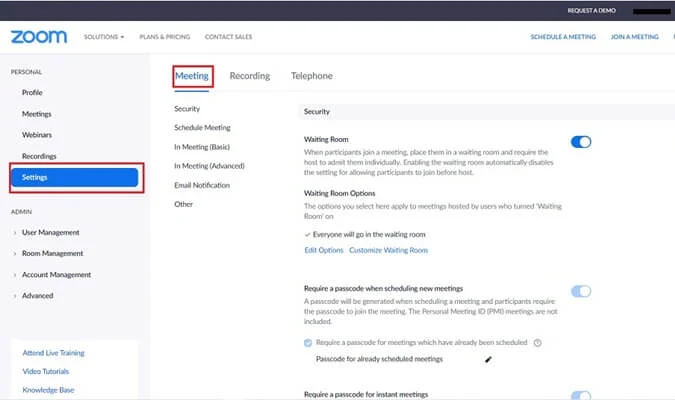Image resolution: width=675 pixels, height=400 pixels.
Task: Open Plans & Pricing page
Action: [x=165, y=37]
